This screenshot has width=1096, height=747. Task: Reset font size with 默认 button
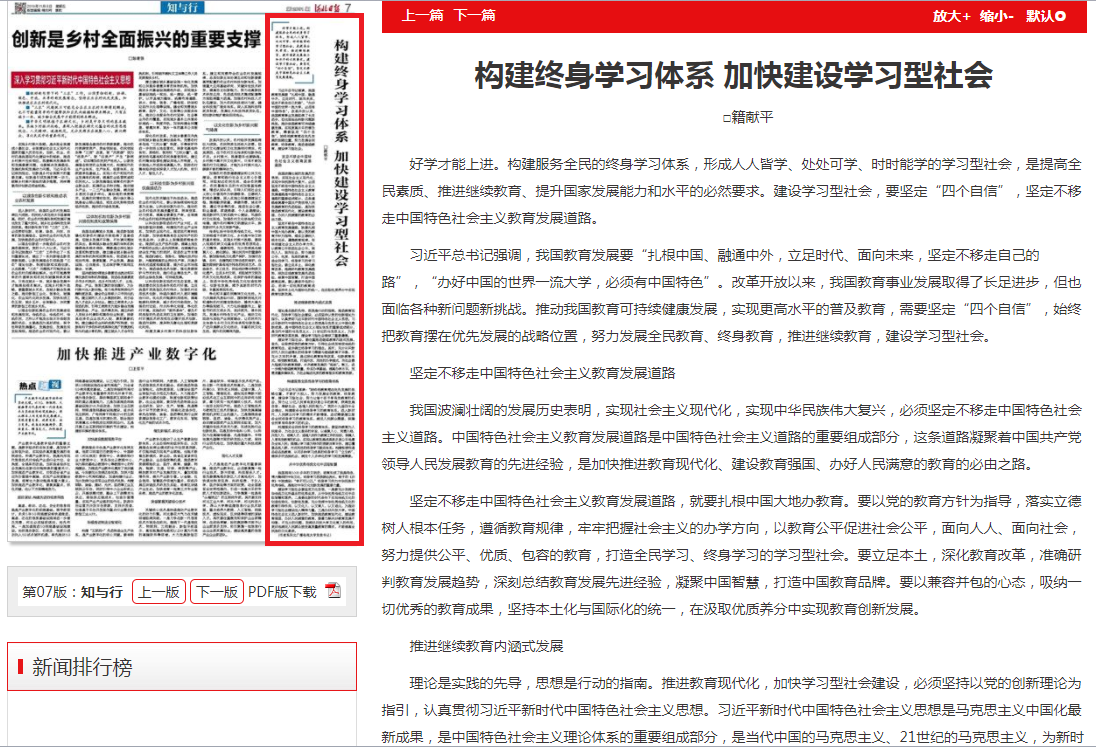1046,16
